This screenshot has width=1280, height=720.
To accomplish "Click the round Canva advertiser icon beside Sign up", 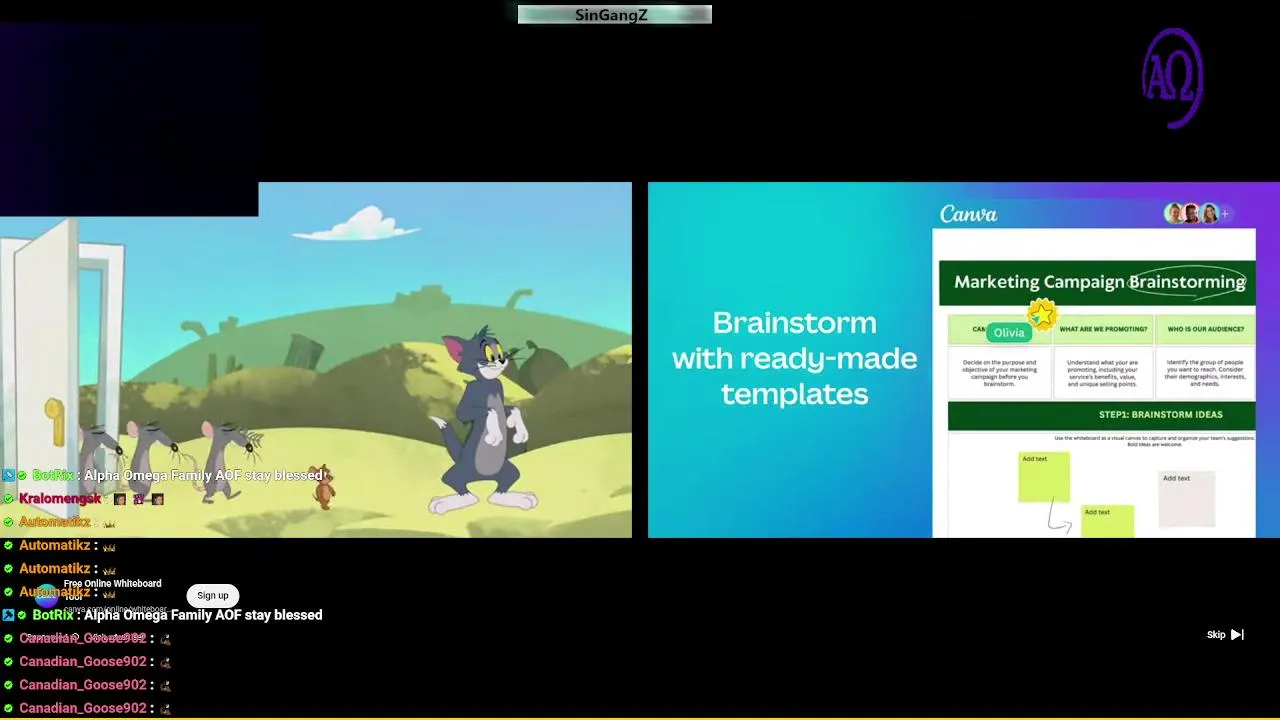I will tap(47, 596).
